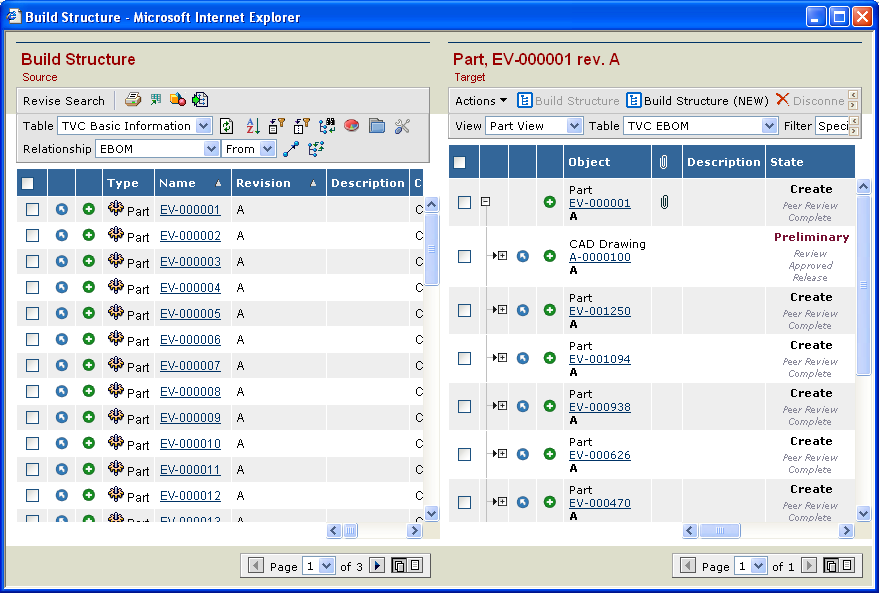Expand the EV-001094 tree node
Image resolution: width=879 pixels, height=593 pixels.
tap(501, 358)
